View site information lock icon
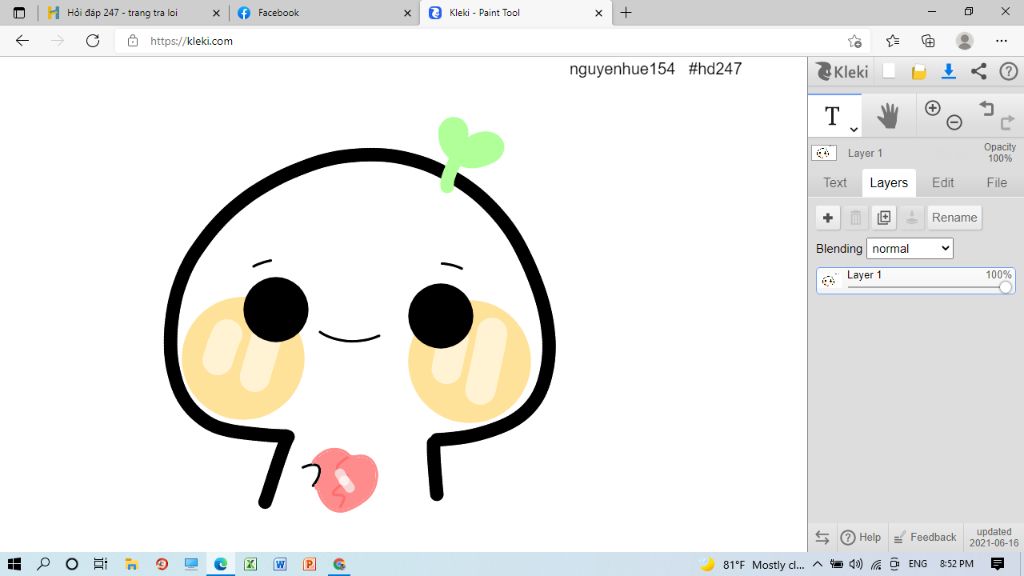This screenshot has width=1024, height=576. click(133, 41)
